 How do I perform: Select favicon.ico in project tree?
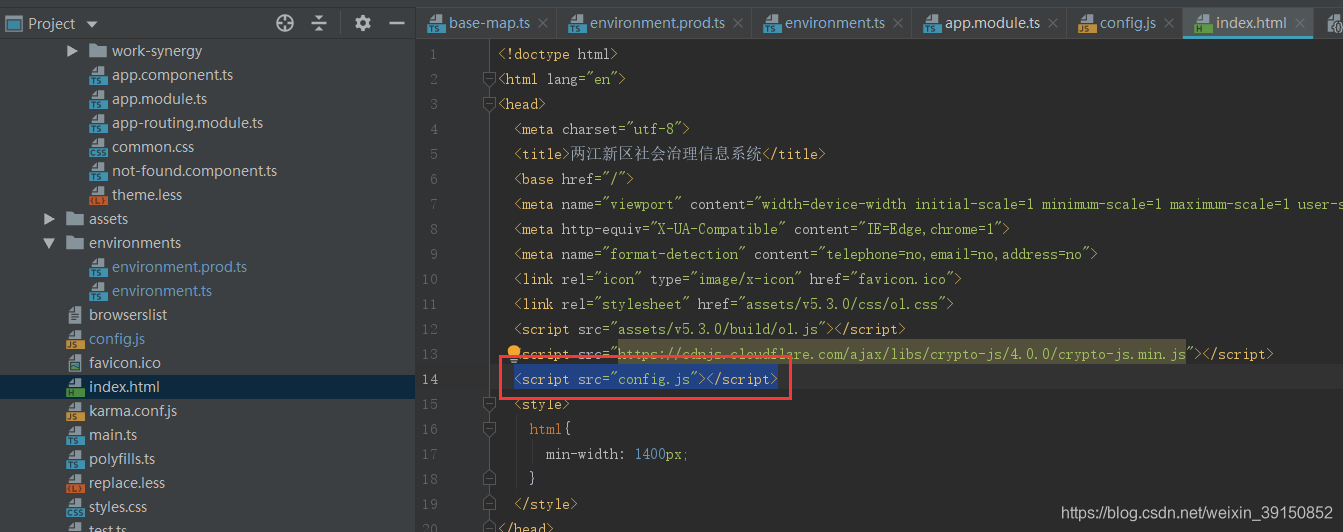point(125,363)
